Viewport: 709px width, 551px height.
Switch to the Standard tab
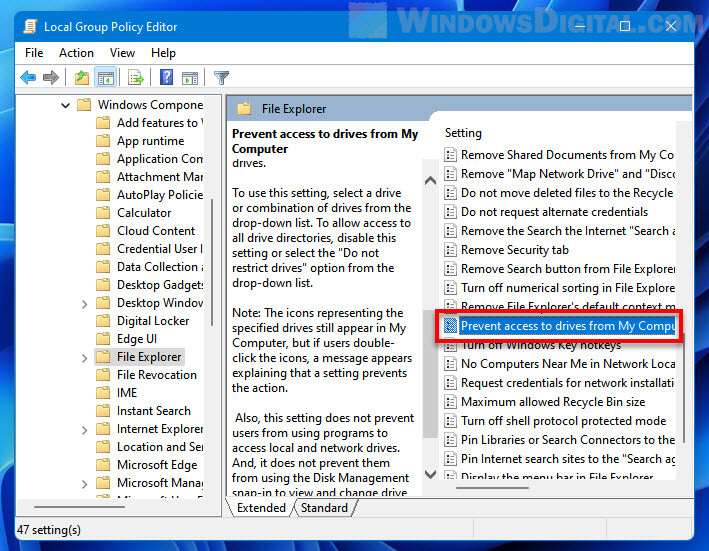(x=324, y=508)
